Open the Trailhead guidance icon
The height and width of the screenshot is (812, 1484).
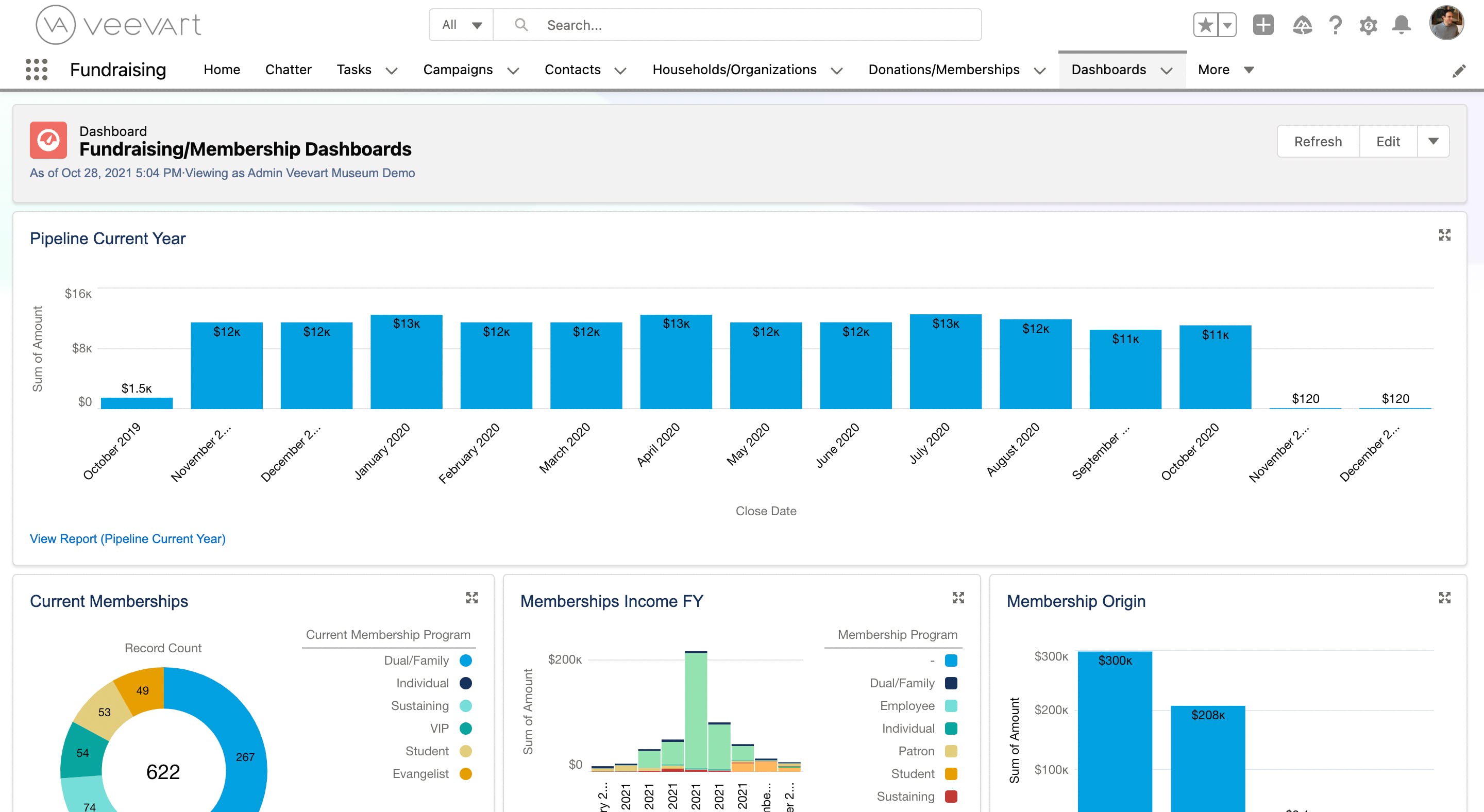click(x=1302, y=25)
